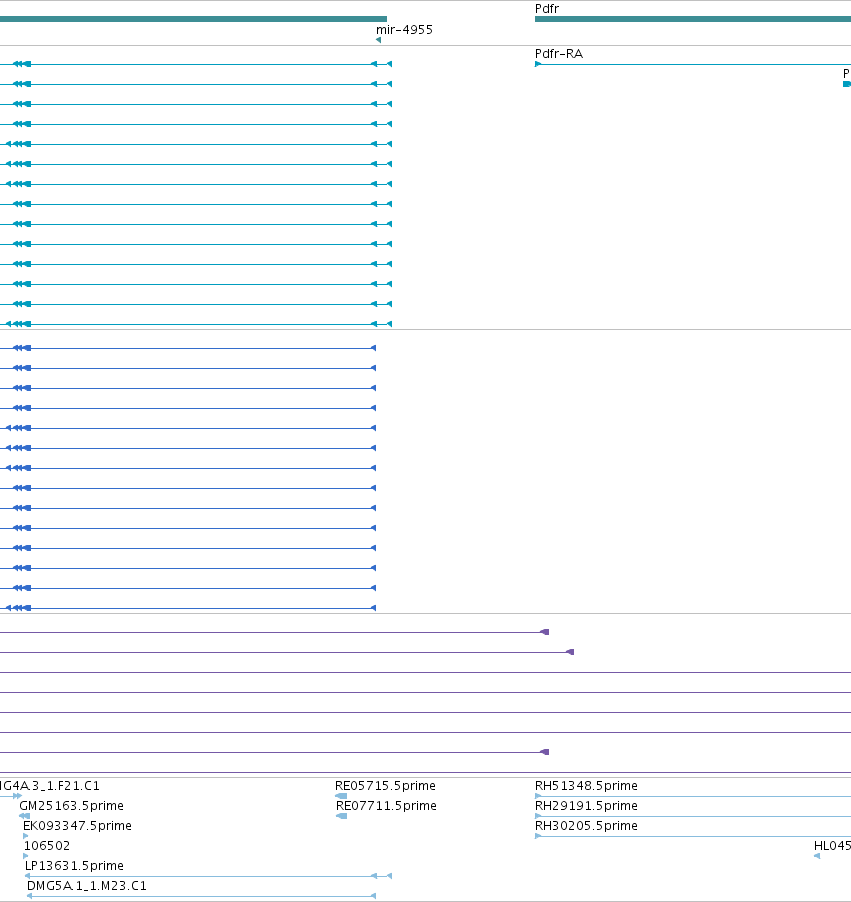Screen dimensions: 851x902
Task: Open the RH51348.5prime EST label
Action: coord(586,786)
